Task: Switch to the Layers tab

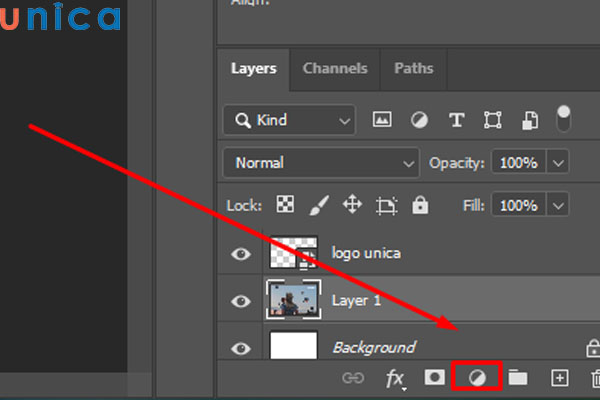Action: 254,69
